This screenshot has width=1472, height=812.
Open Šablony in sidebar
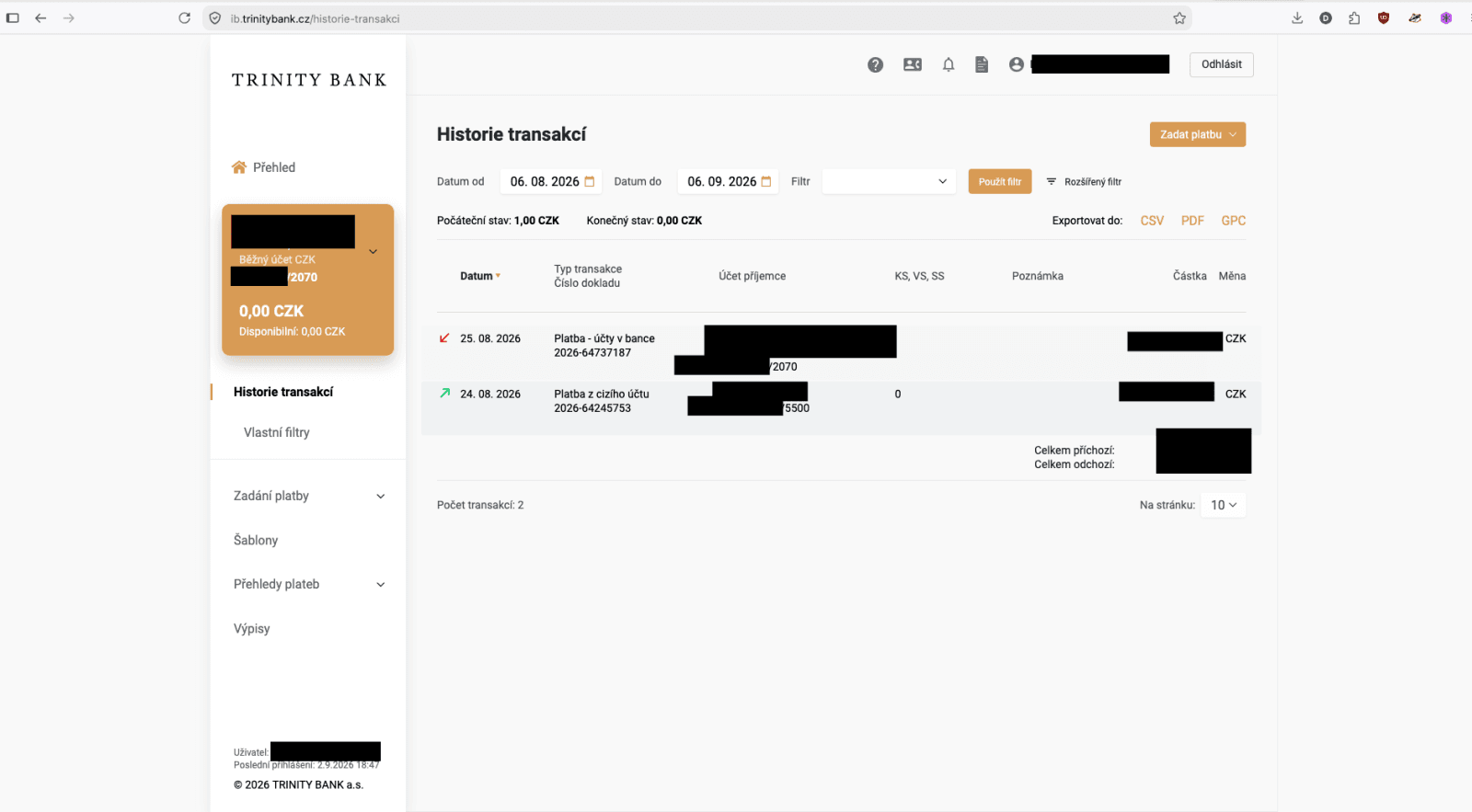[256, 540]
